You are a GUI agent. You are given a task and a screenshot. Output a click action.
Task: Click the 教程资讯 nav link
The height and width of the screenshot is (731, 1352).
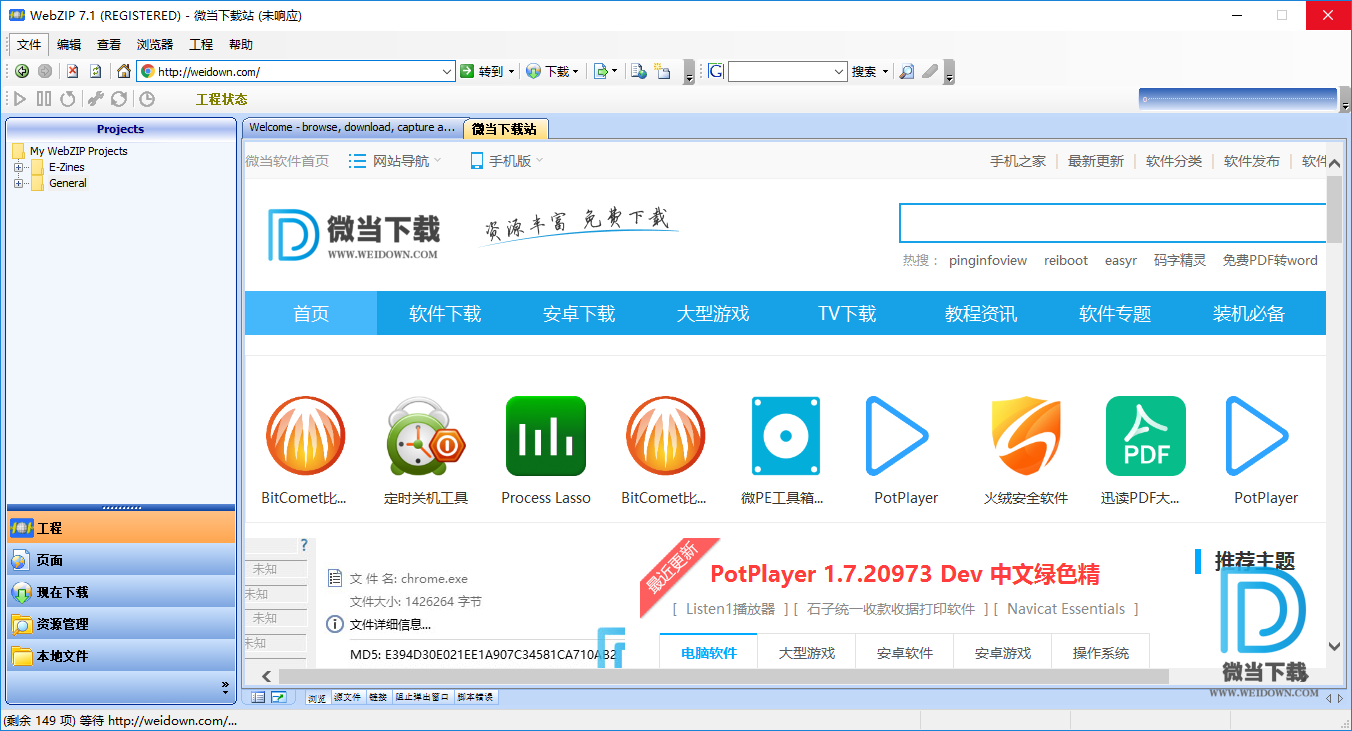coord(981,314)
